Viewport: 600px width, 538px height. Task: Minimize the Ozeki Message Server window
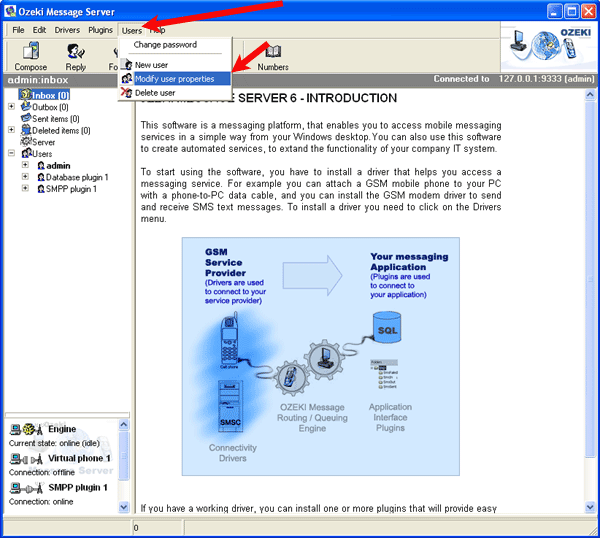[x=555, y=11]
